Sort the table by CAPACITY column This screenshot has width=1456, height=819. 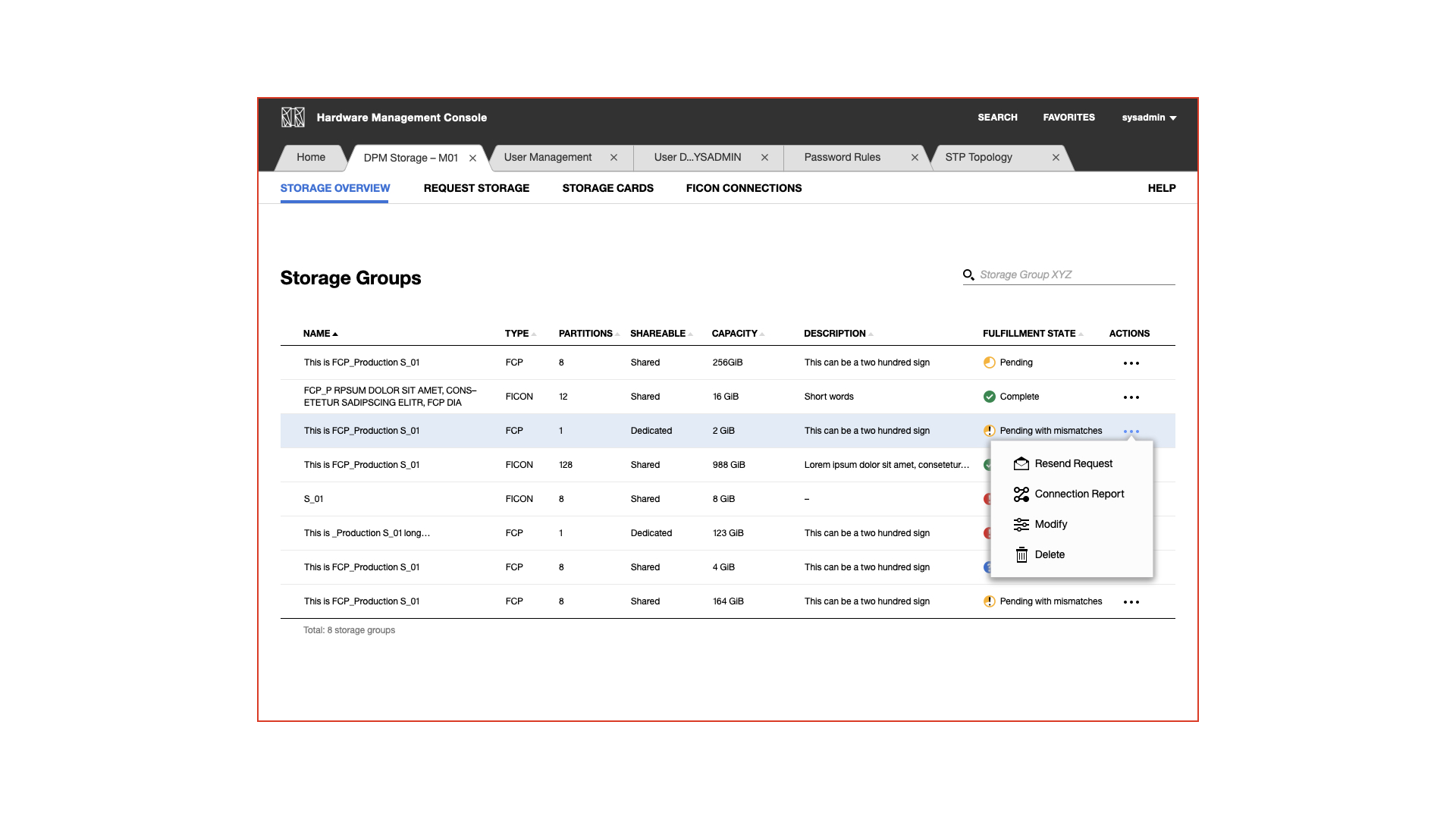click(733, 334)
